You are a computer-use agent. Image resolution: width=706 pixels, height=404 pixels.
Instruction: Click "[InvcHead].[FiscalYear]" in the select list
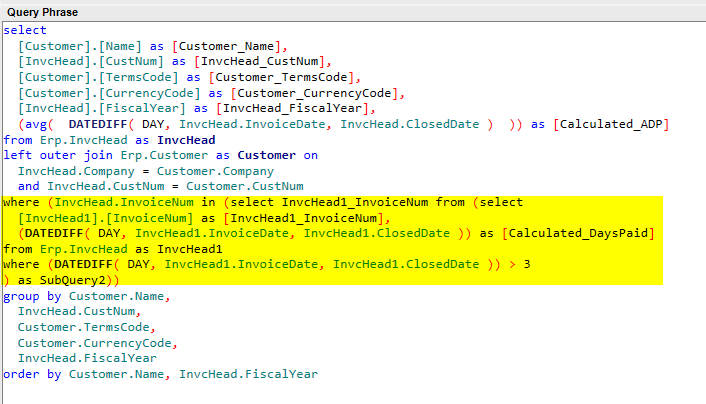click(102, 109)
